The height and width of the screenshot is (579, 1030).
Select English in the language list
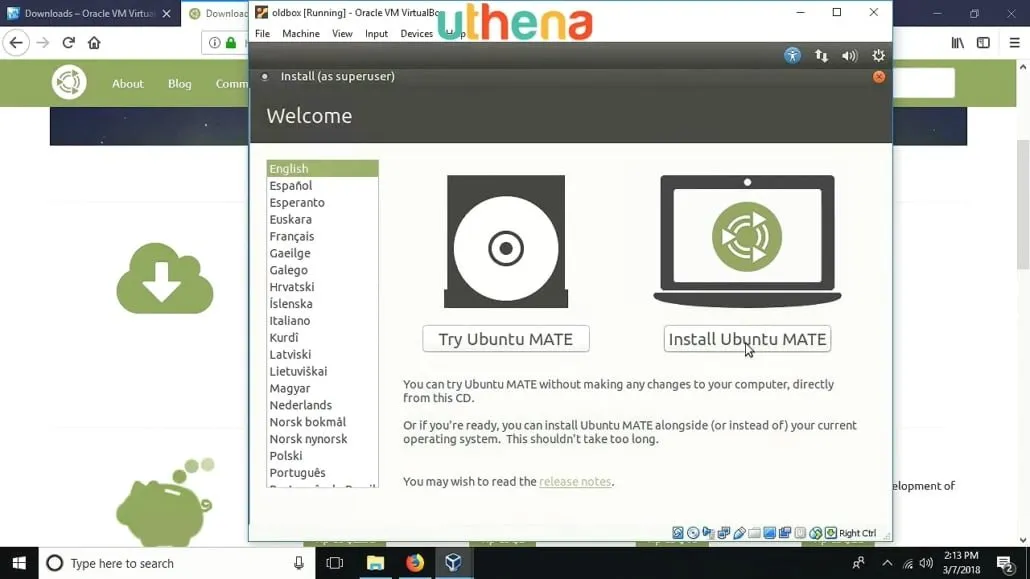point(323,169)
